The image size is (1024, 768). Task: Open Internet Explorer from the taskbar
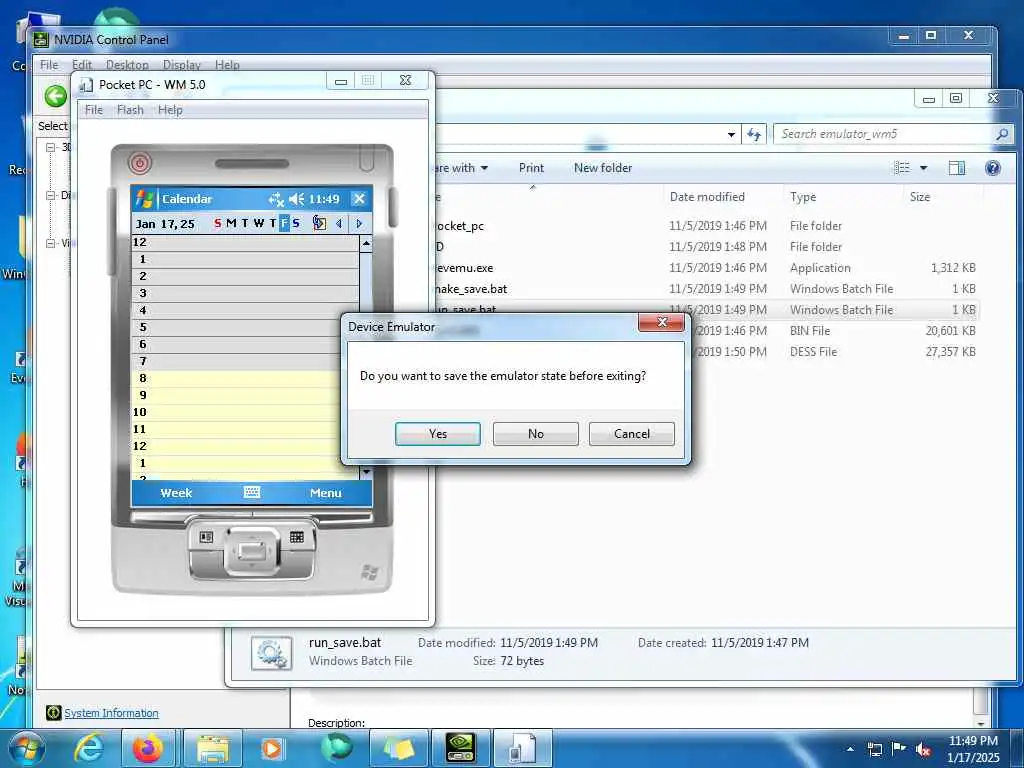click(88, 748)
